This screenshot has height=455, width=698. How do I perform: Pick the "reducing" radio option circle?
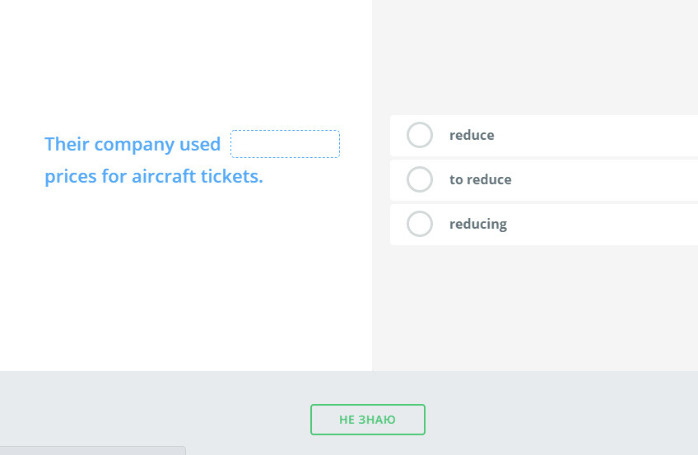(x=420, y=224)
